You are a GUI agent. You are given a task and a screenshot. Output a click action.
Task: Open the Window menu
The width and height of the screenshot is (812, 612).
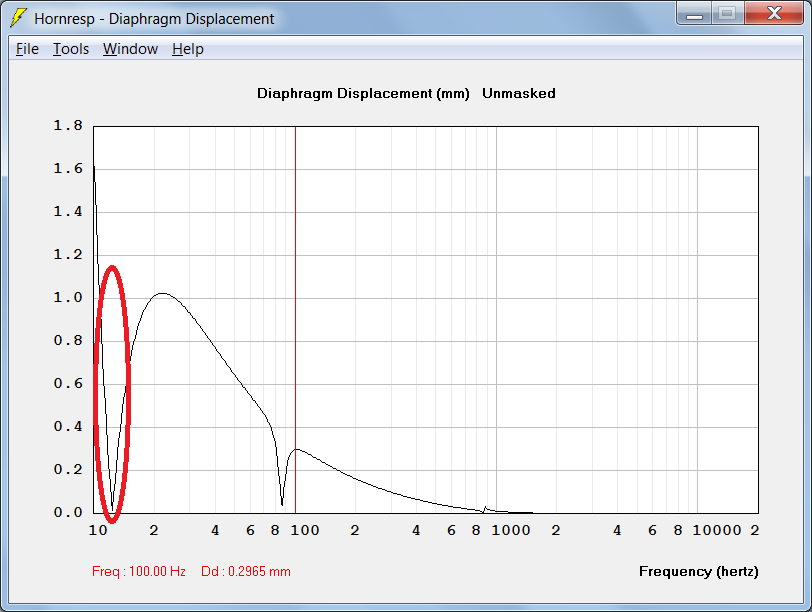(x=130, y=49)
